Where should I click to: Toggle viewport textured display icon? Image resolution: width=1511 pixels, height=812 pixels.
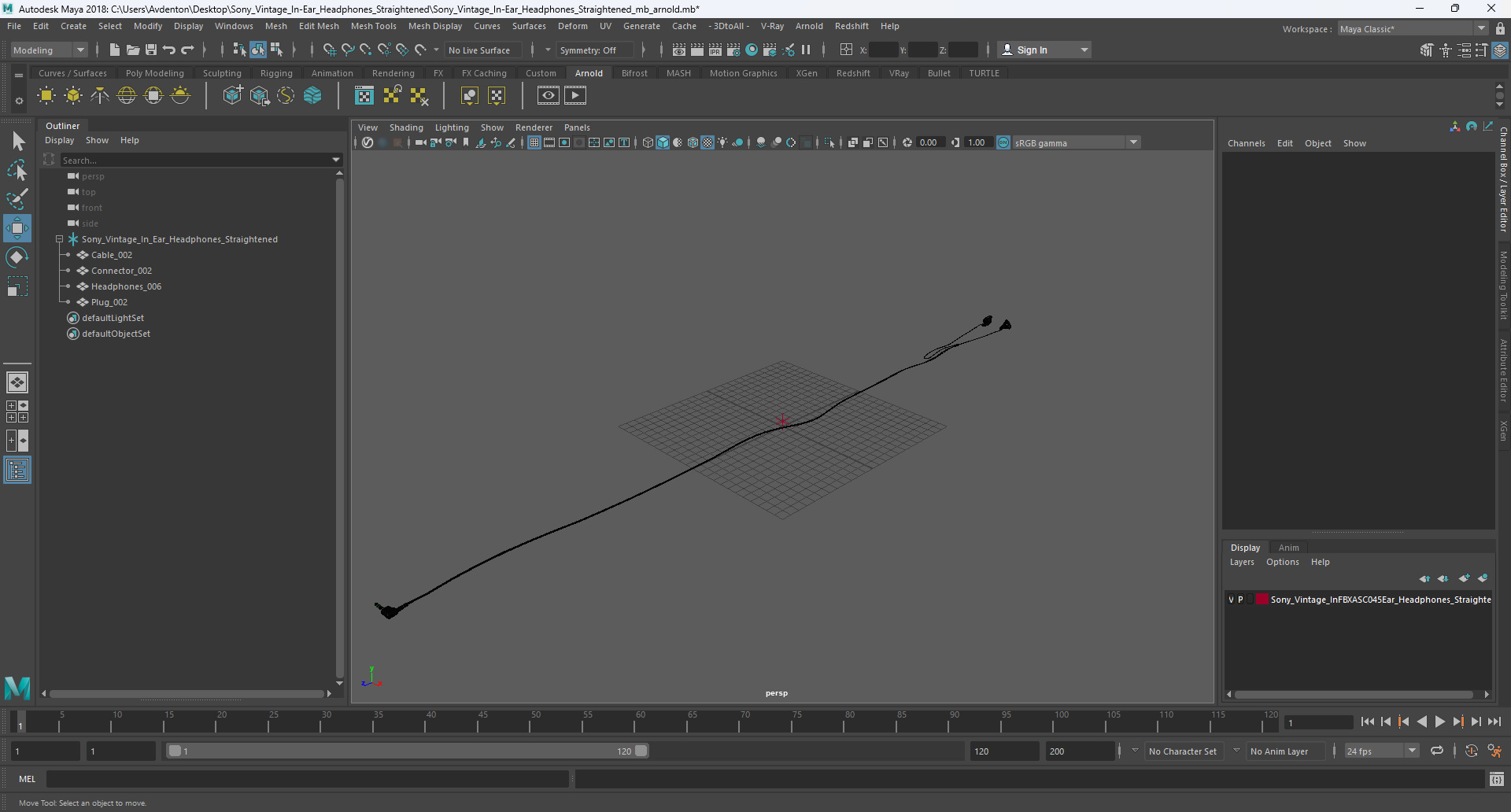pyautogui.click(x=707, y=142)
